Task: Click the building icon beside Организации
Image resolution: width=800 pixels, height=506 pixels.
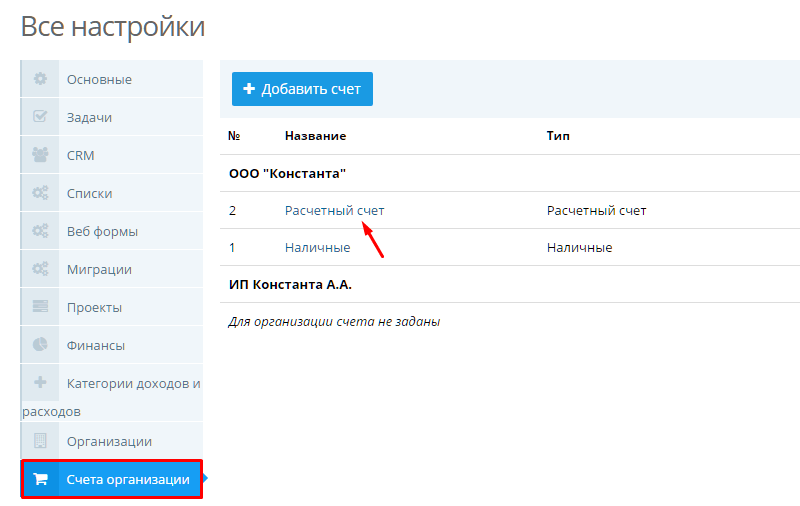Action: (40, 441)
